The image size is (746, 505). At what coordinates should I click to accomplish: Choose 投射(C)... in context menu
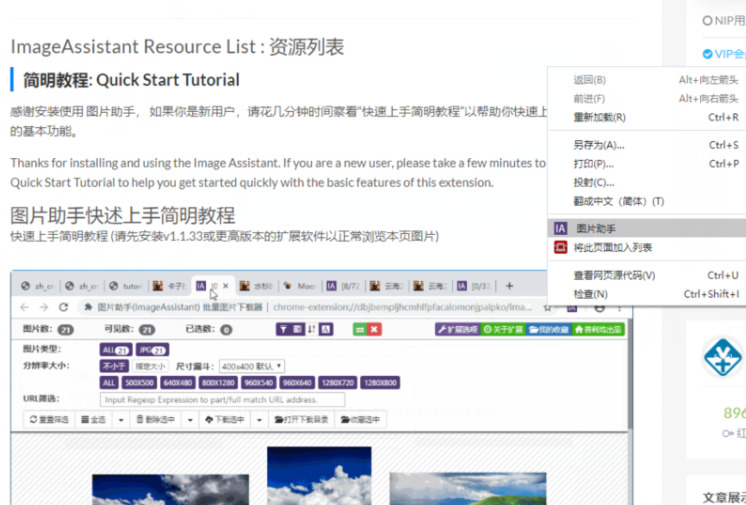pos(647,182)
